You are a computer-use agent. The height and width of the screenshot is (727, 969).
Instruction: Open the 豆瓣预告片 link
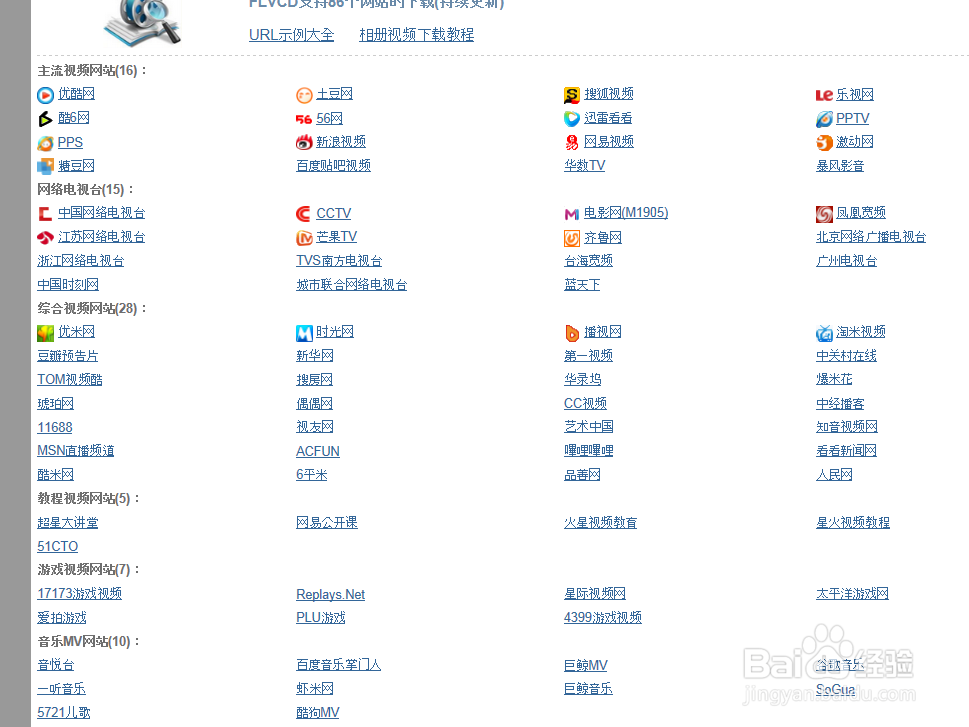[x=67, y=356]
